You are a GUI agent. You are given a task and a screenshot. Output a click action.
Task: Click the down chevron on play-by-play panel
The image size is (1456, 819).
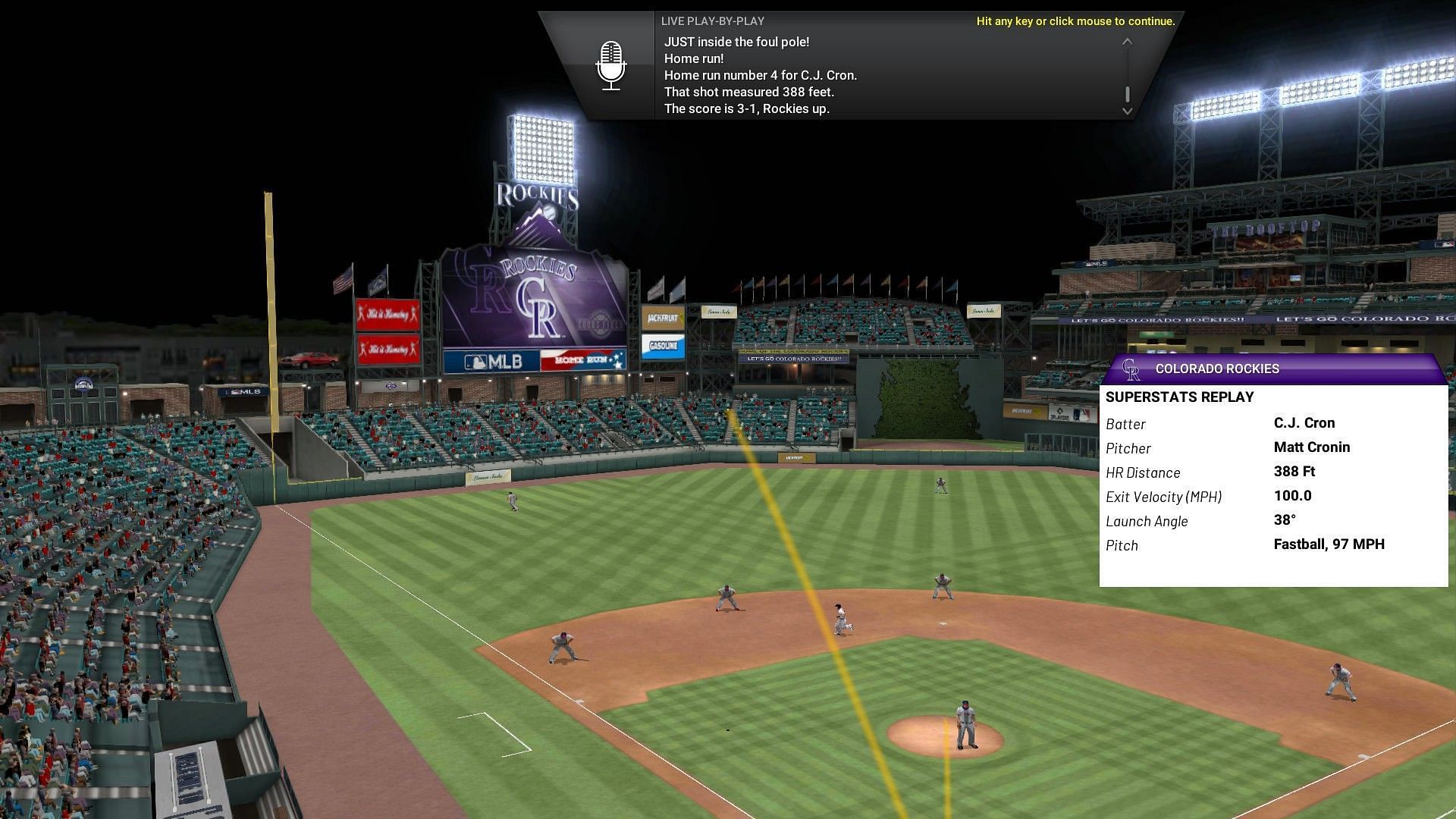(1128, 111)
